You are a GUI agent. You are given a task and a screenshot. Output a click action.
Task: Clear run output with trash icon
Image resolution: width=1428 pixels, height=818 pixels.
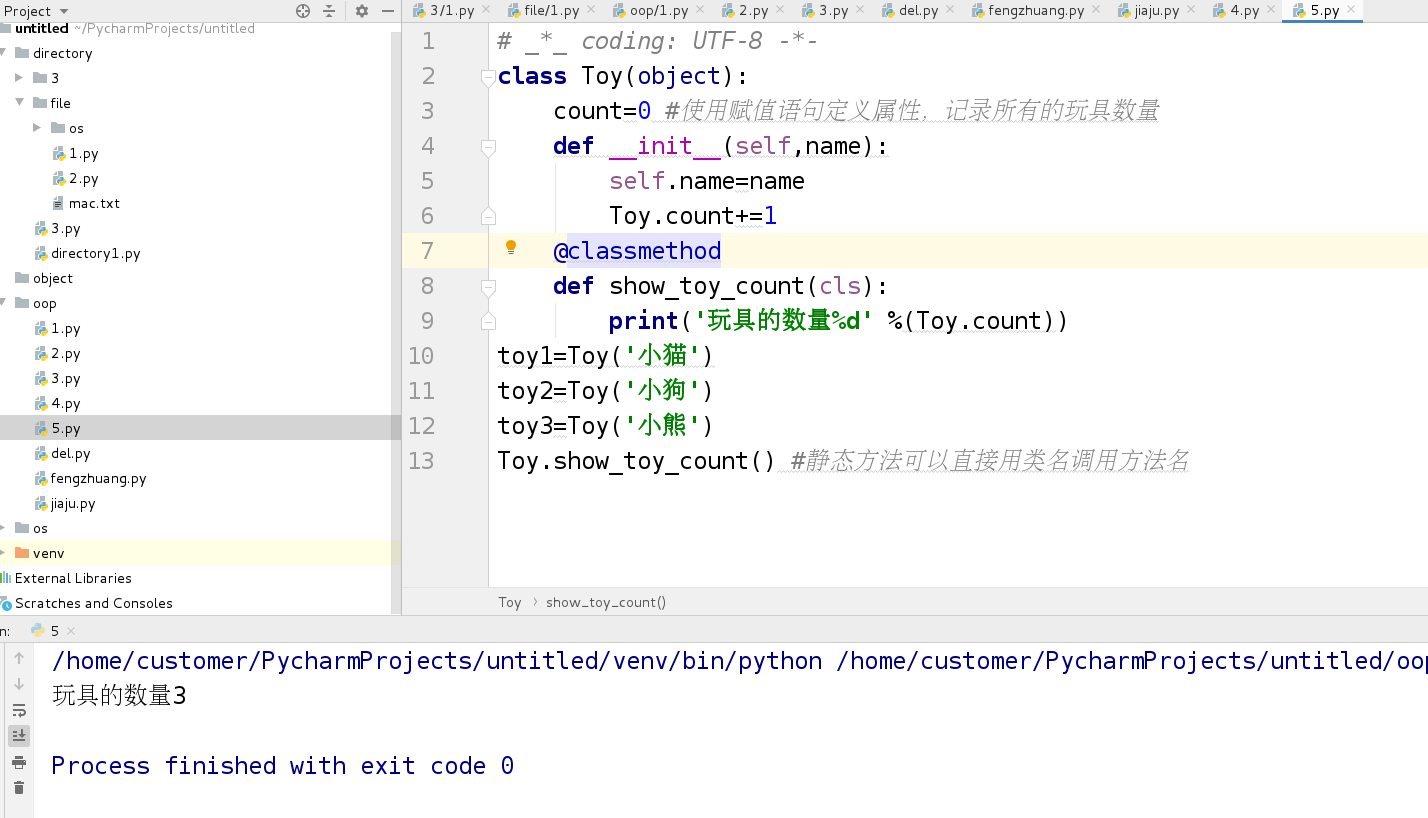pos(18,788)
